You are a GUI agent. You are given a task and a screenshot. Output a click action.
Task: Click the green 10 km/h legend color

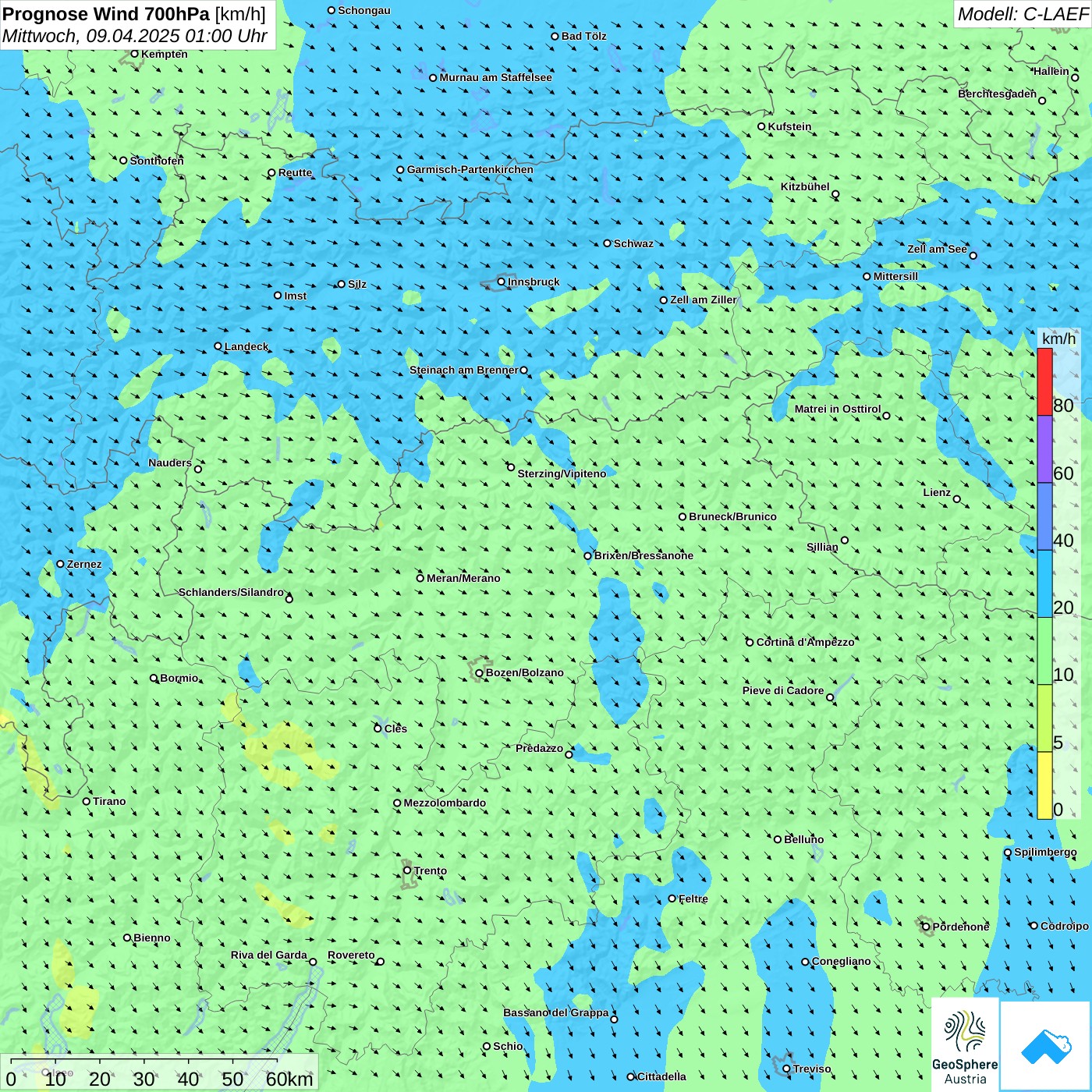coord(1044,651)
